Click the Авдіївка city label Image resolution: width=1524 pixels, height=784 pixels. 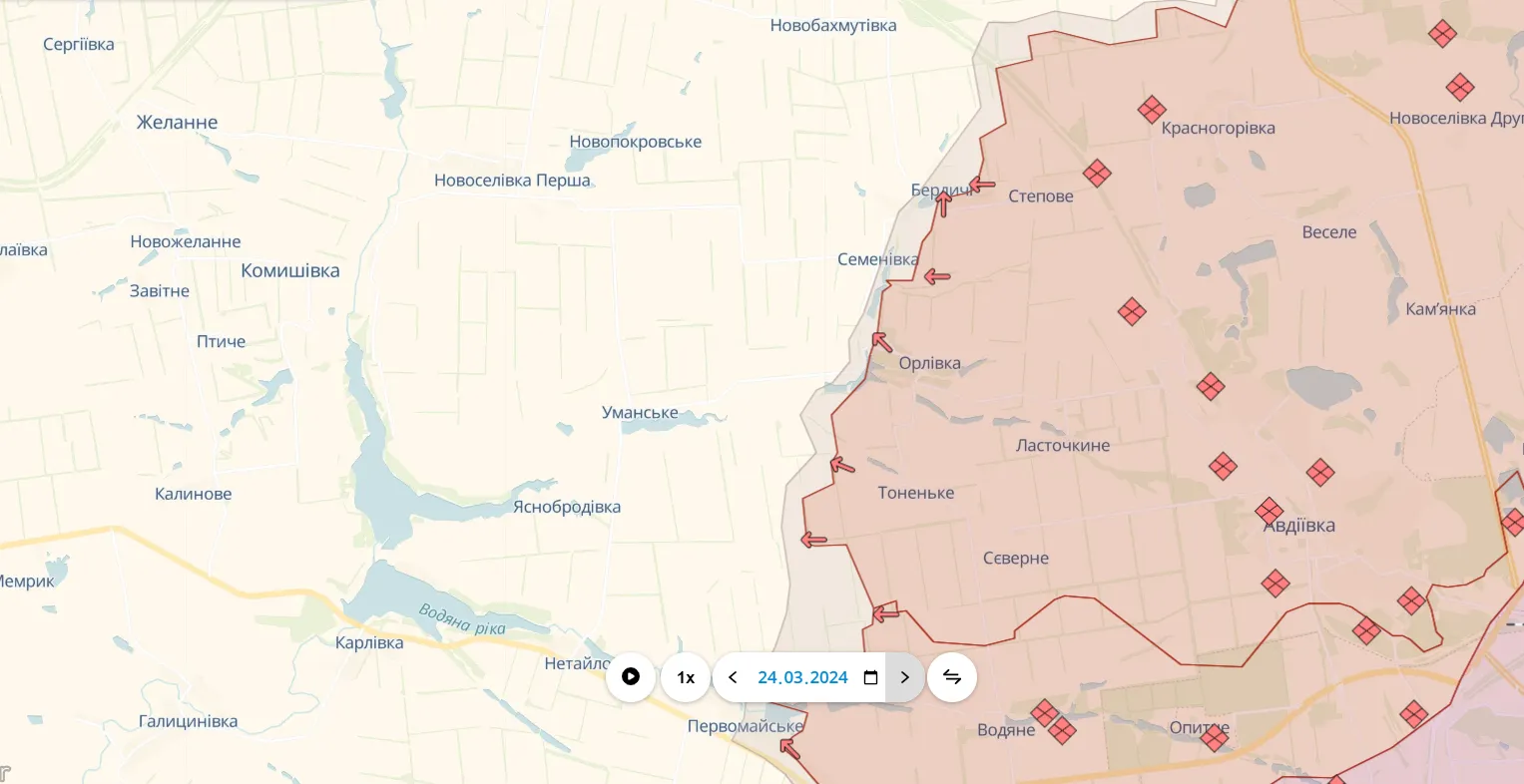1299,526
